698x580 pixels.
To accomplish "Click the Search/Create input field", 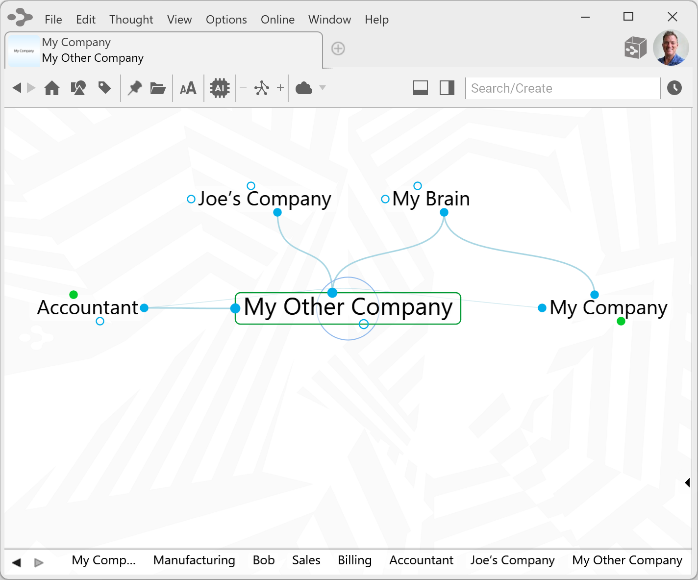I will pos(562,88).
